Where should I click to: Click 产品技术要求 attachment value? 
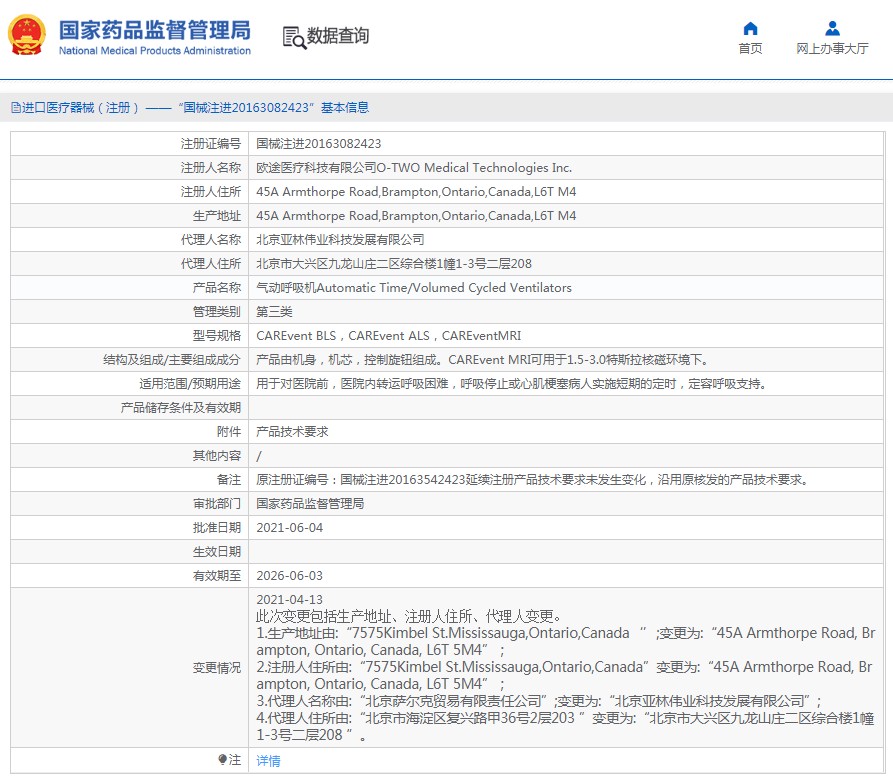point(292,432)
